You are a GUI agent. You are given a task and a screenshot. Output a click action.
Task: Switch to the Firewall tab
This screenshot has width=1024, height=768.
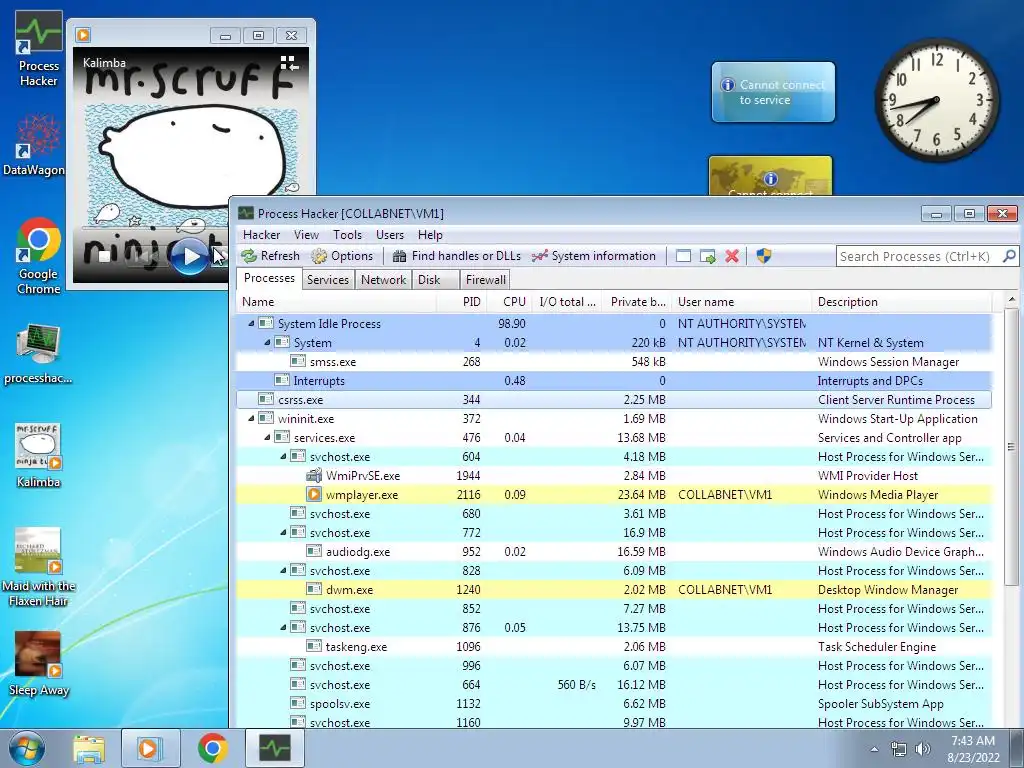click(485, 280)
